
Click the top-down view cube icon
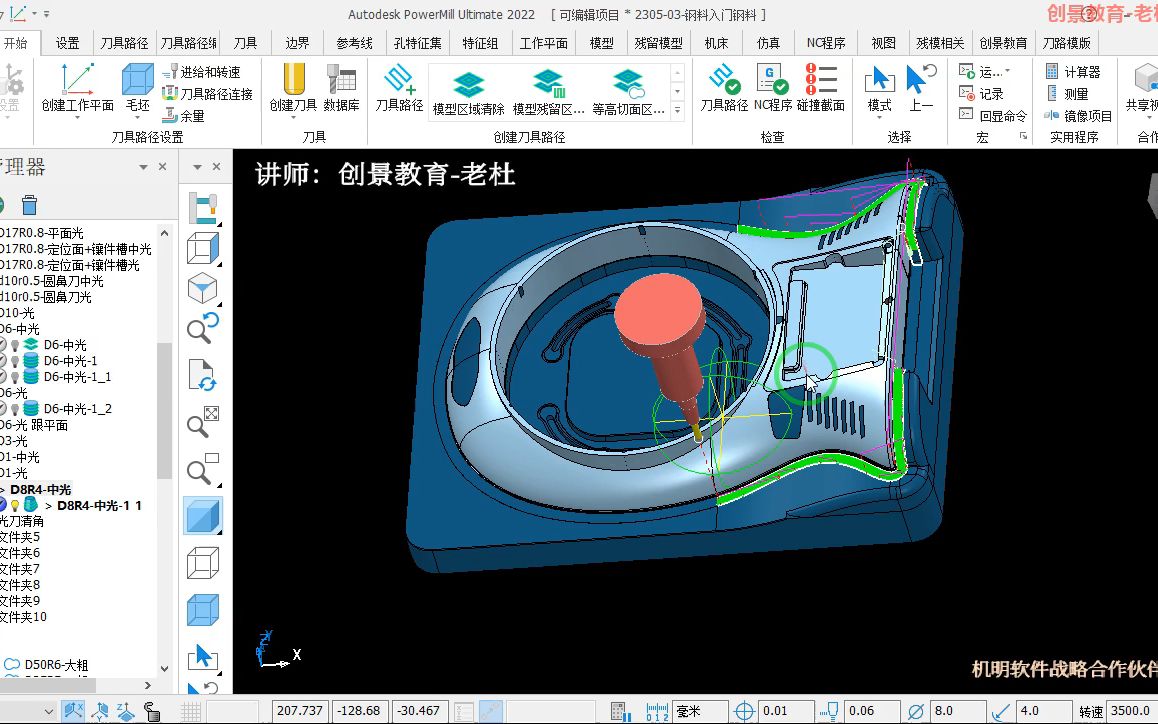tap(202, 288)
